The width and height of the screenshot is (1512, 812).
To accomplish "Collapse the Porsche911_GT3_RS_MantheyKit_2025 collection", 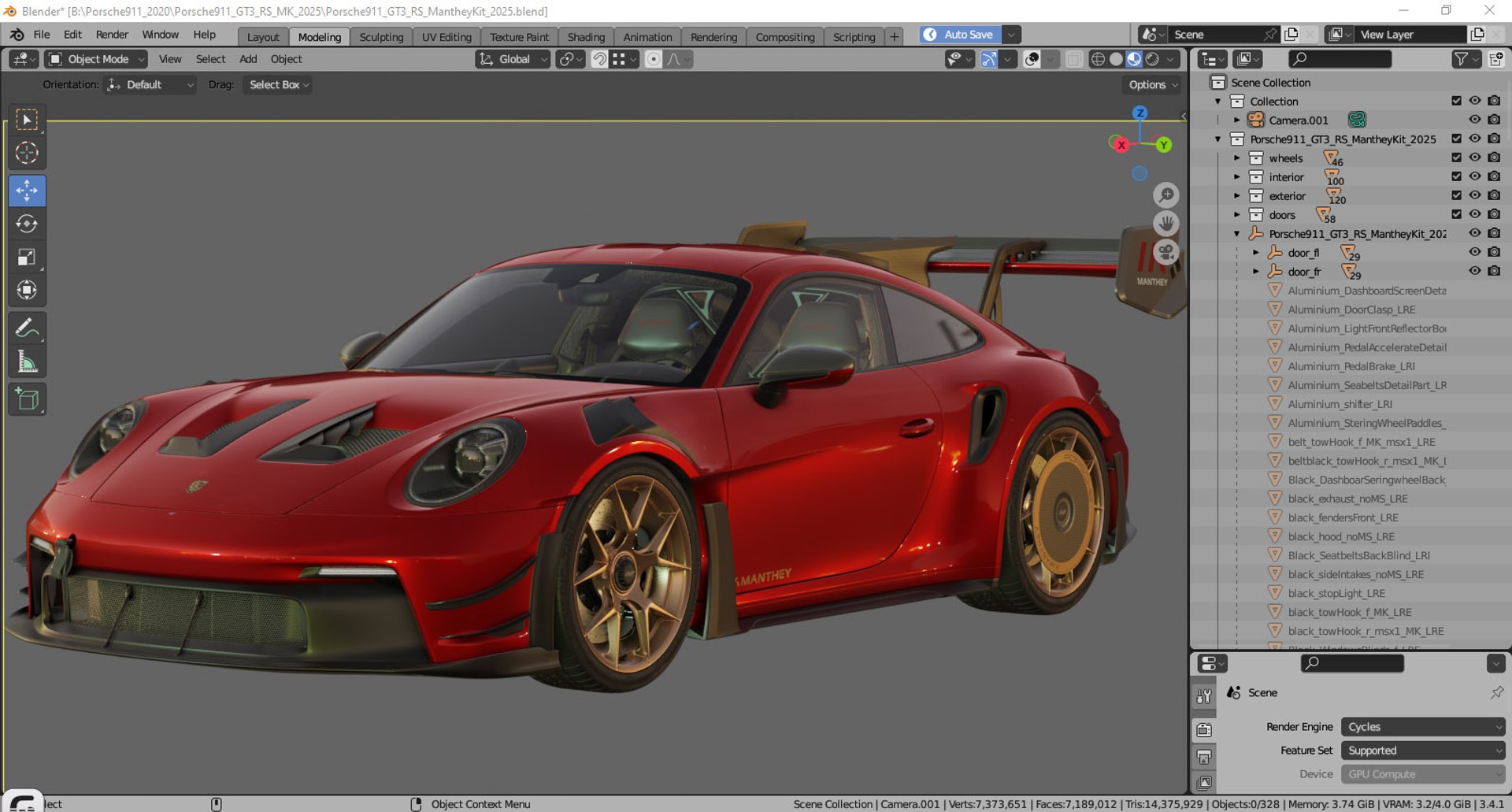I will click(1218, 139).
